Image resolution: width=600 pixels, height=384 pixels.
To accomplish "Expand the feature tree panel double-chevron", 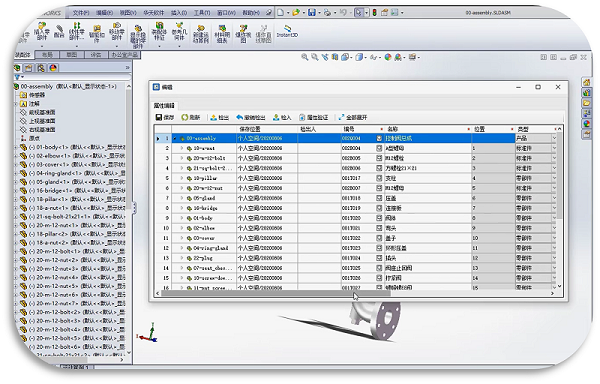I will 127,68.
